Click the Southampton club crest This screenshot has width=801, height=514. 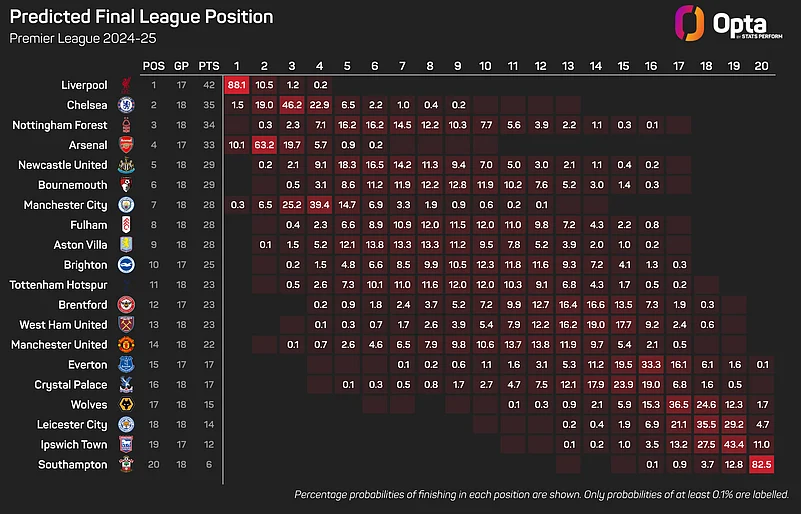click(x=125, y=465)
